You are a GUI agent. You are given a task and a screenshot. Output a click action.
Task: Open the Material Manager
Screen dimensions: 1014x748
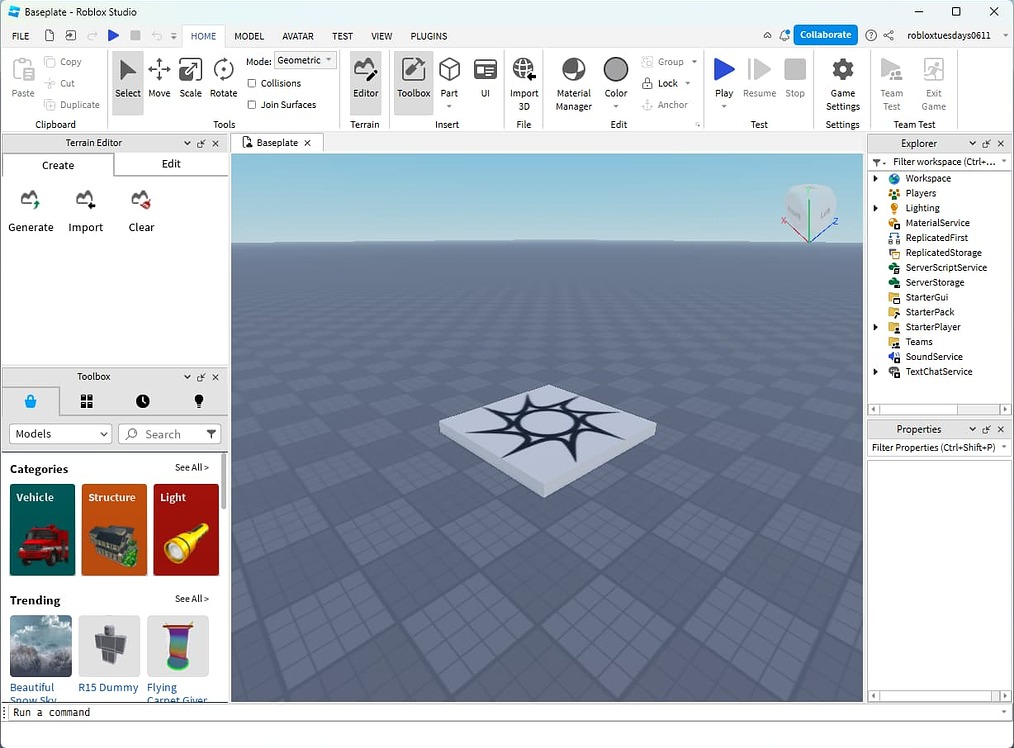(x=573, y=80)
